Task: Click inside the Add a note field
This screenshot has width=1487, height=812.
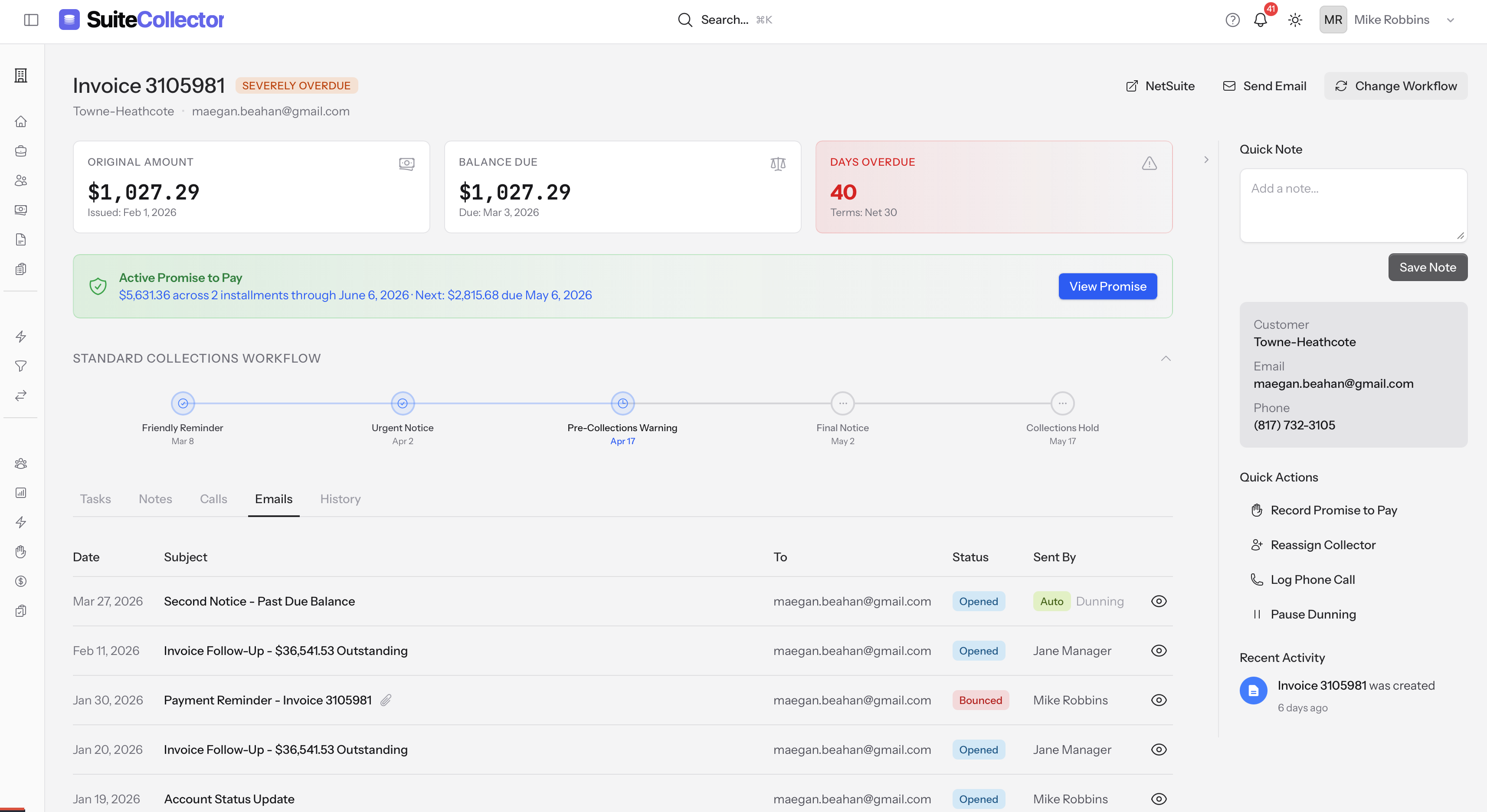Action: [1353, 205]
